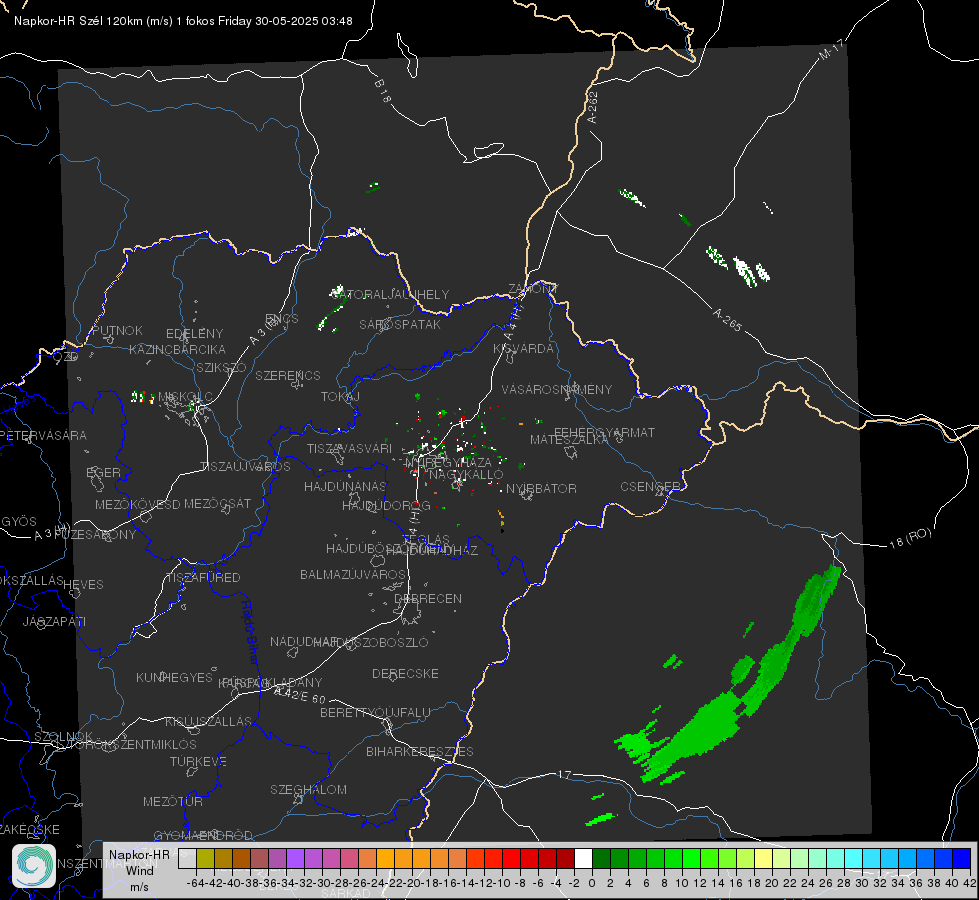Click the 'Napkor-HR Wind m/s' legend label

[139, 870]
